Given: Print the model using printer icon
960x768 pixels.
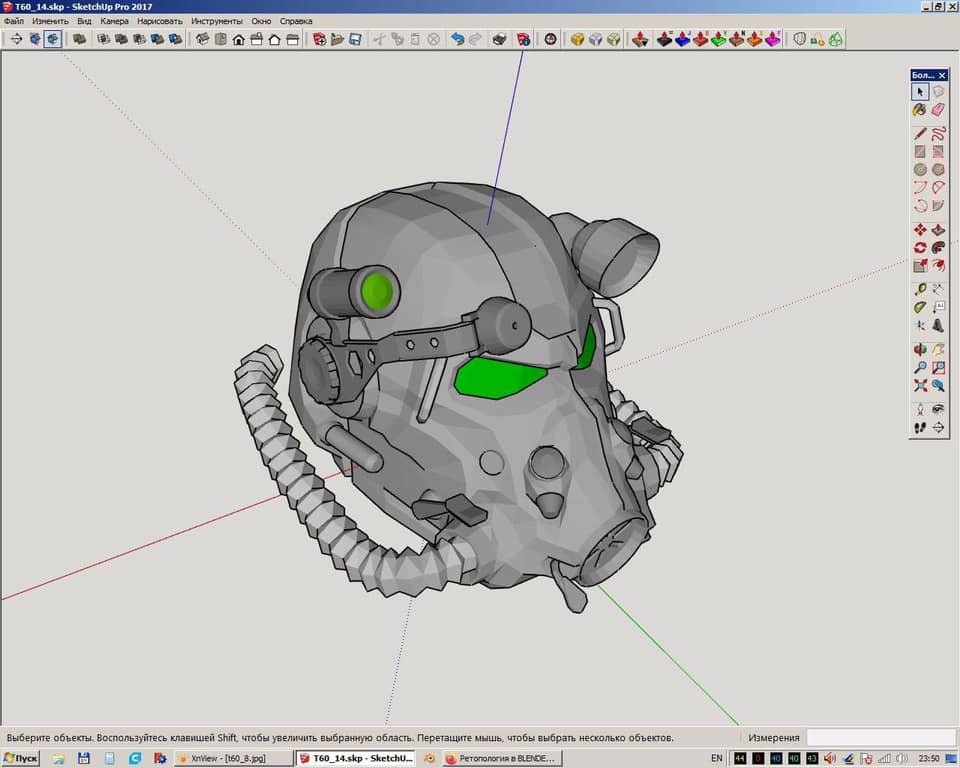Looking at the screenshot, I should [500, 39].
